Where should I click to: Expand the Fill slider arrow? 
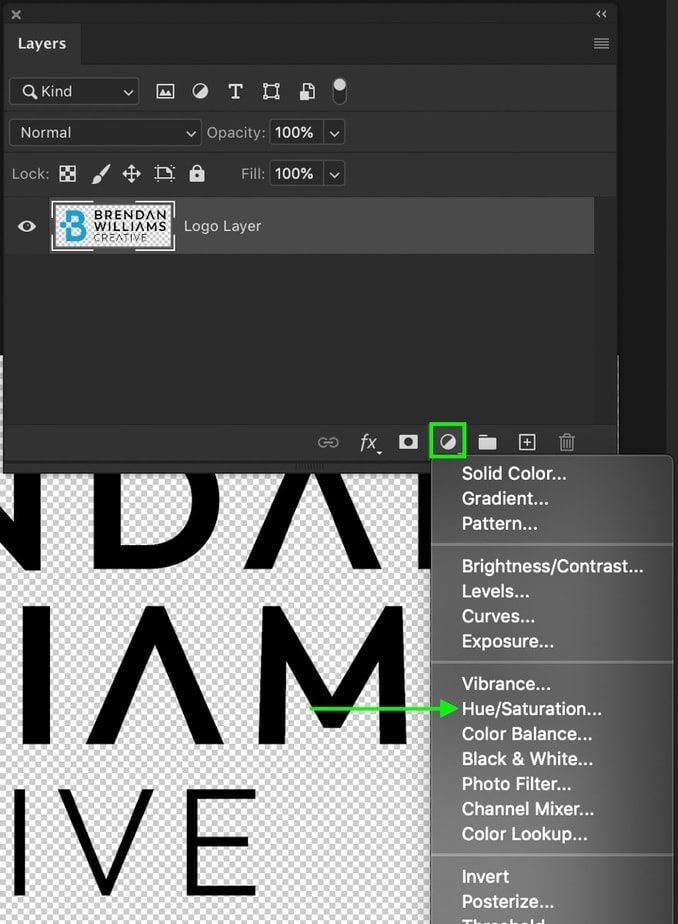pos(334,174)
